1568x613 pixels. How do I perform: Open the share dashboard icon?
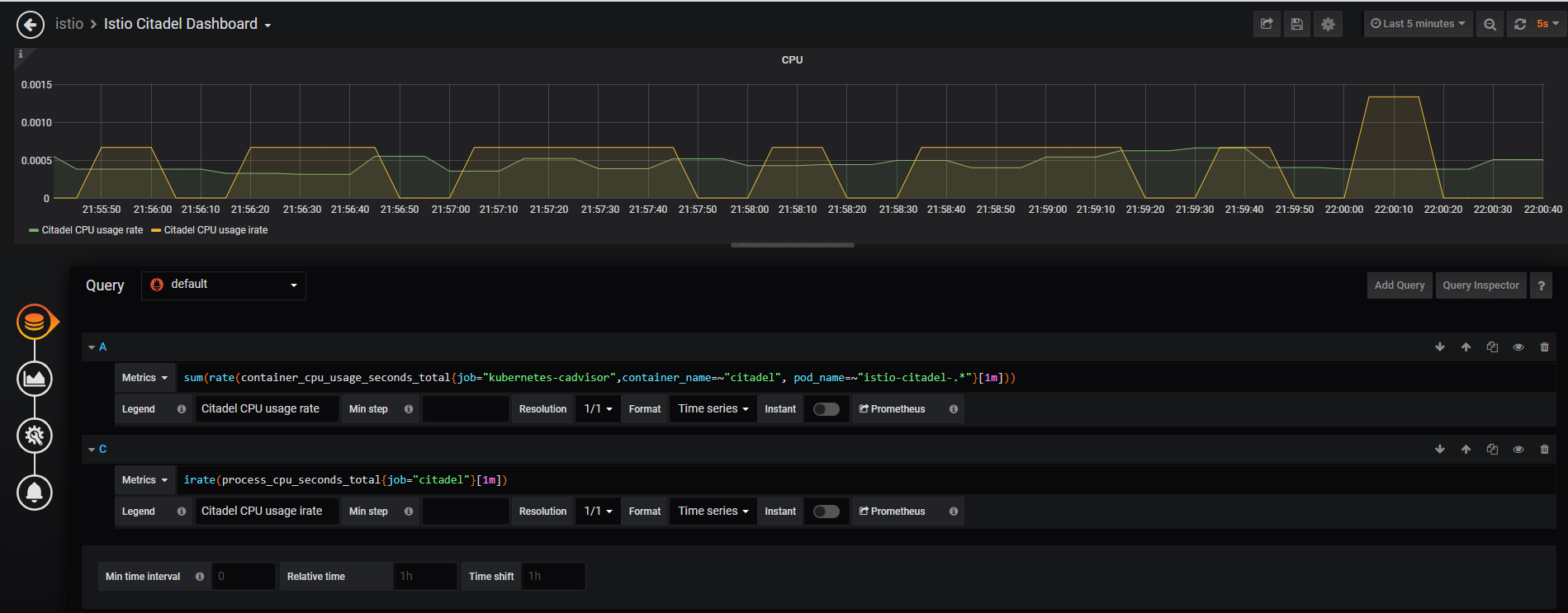coord(1267,24)
